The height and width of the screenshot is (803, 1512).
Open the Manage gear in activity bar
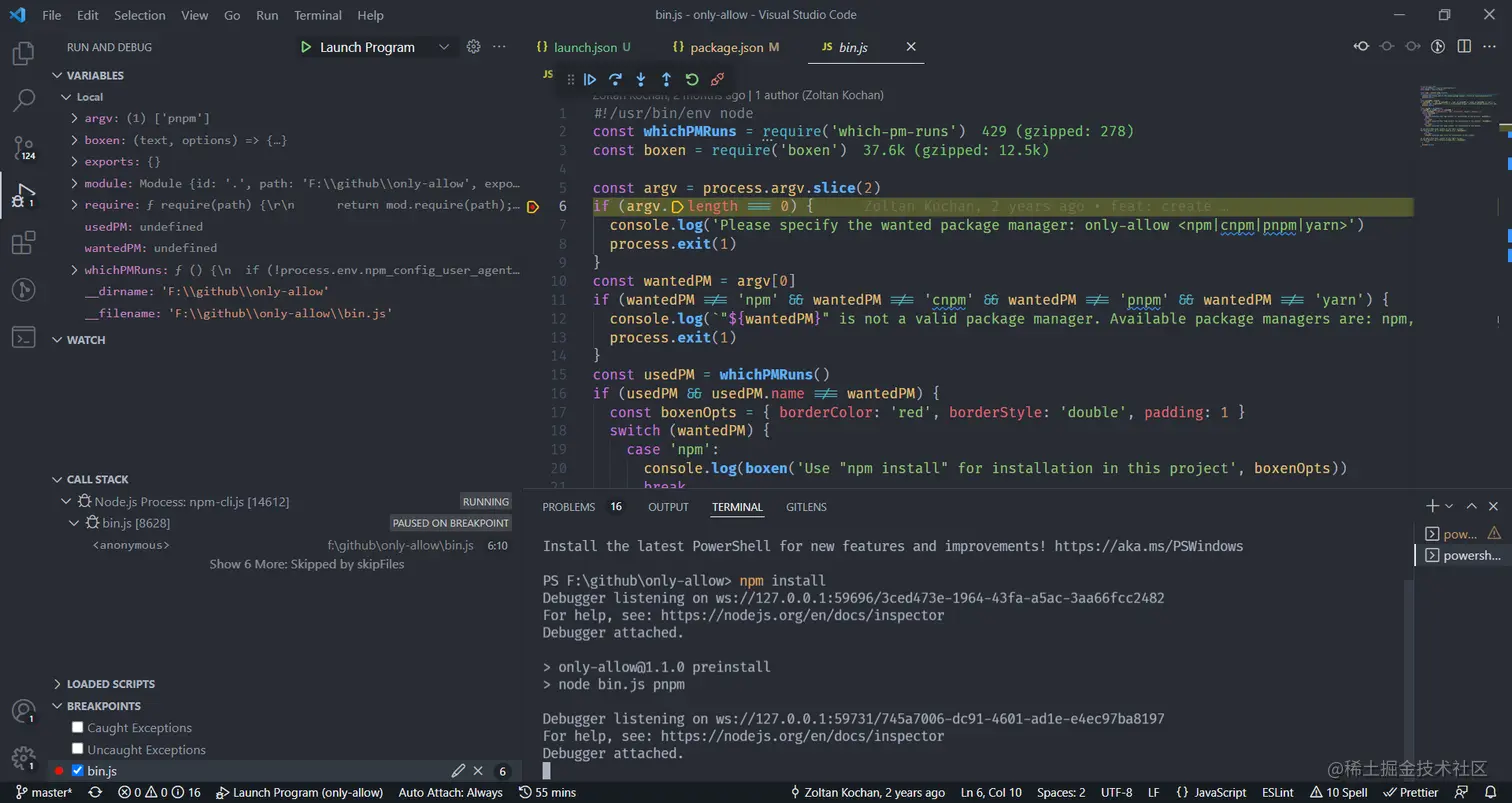pyautogui.click(x=23, y=758)
